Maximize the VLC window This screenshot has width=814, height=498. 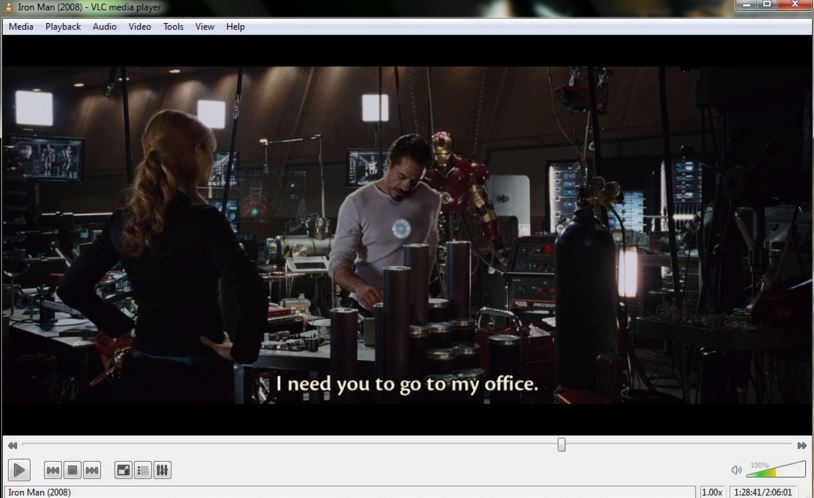(767, 5)
